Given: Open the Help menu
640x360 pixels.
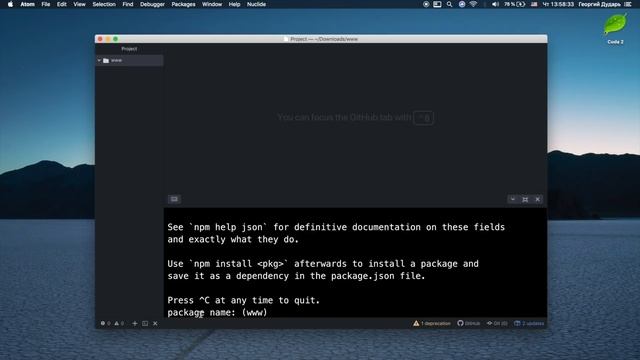Looking at the screenshot, I should point(234,4).
